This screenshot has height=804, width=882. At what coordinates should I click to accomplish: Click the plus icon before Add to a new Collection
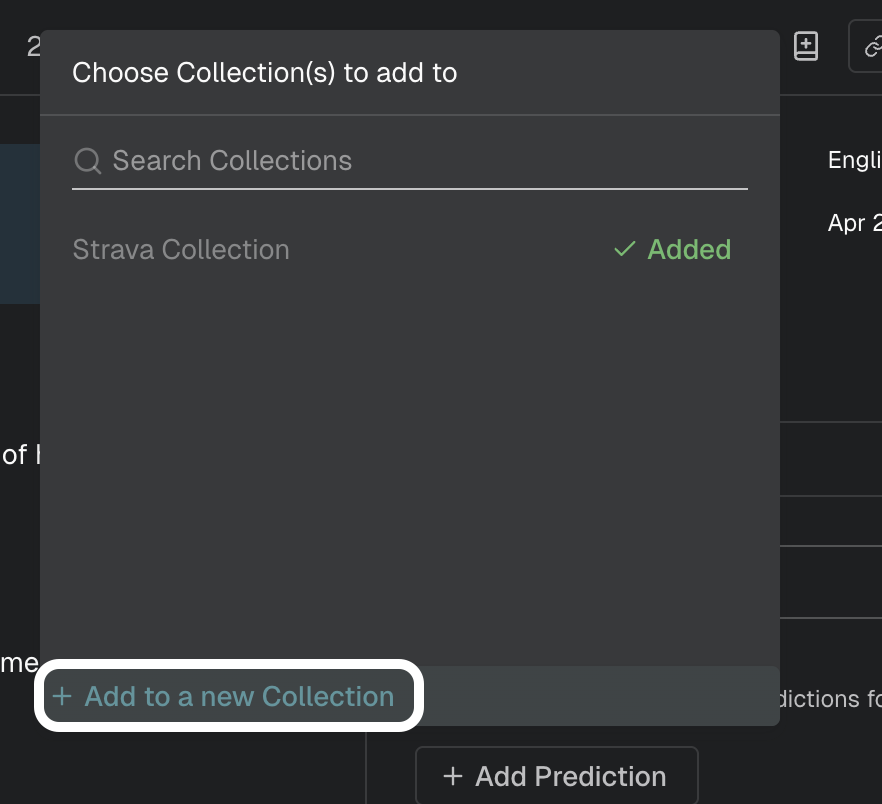pyautogui.click(x=62, y=697)
